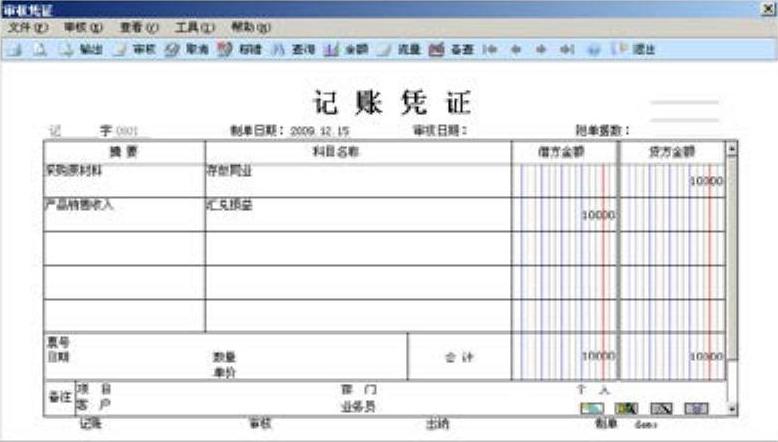Open the 查看 menu
This screenshot has width=778, height=442.
[x=139, y=27]
